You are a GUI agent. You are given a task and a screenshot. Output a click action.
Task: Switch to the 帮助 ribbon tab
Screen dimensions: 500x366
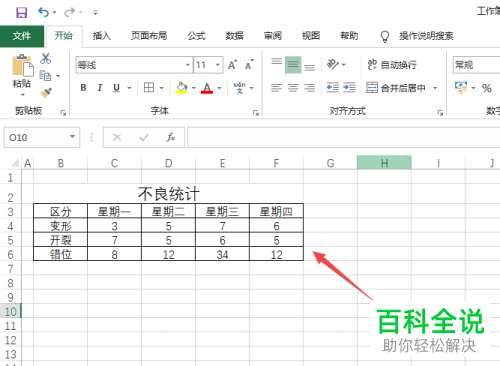click(349, 36)
